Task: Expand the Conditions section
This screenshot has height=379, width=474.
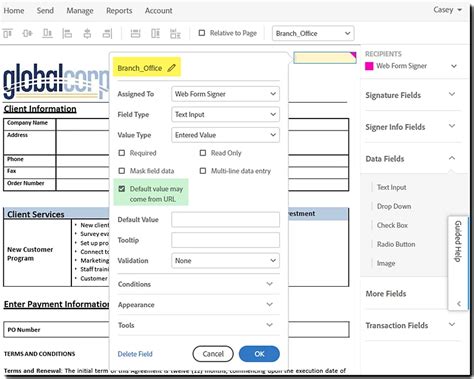Action: click(x=198, y=284)
